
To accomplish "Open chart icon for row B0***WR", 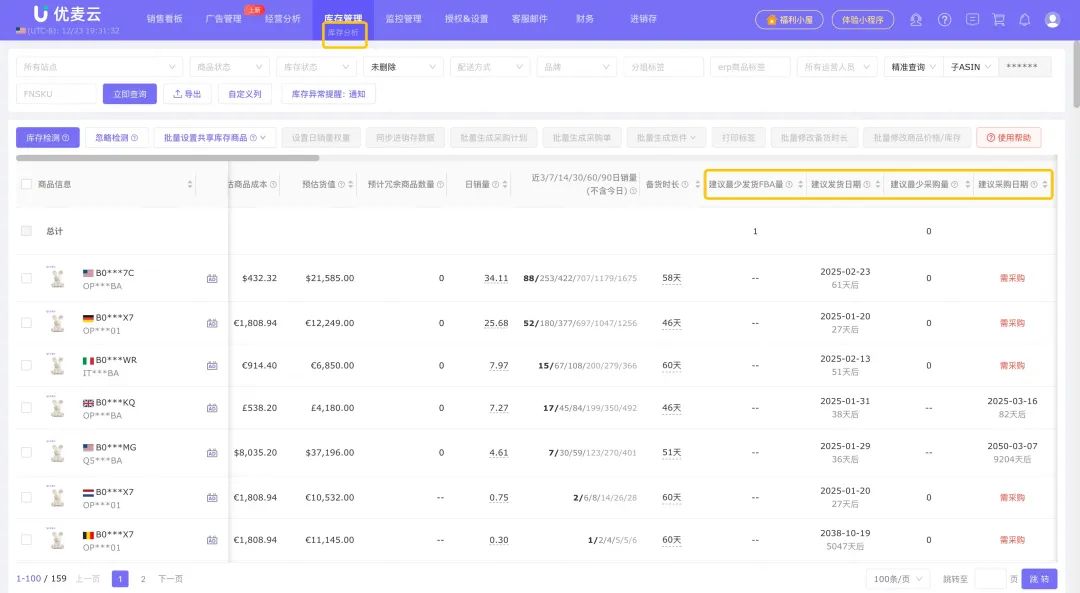I will pos(212,366).
